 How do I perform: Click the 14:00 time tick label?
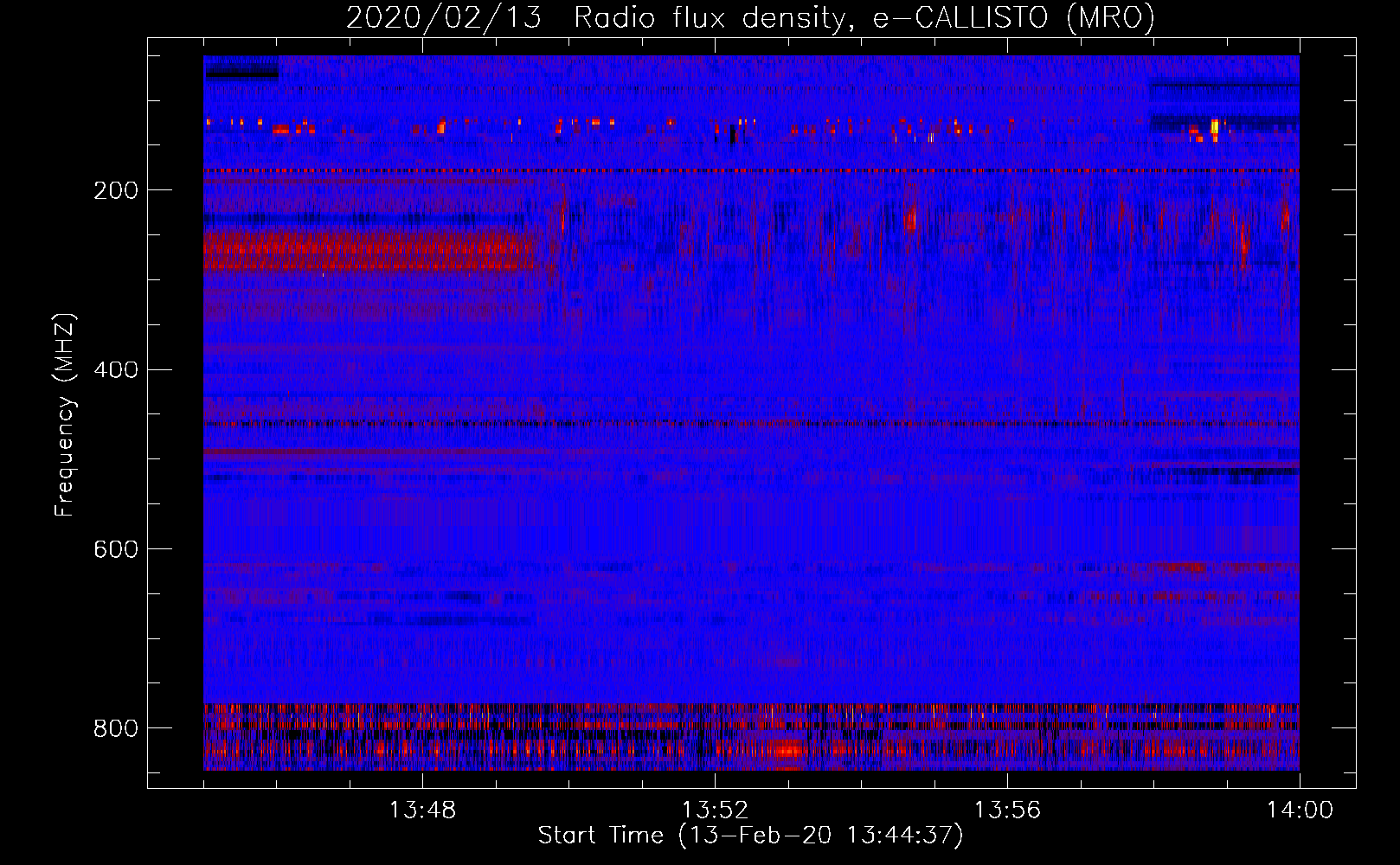tap(1300, 811)
